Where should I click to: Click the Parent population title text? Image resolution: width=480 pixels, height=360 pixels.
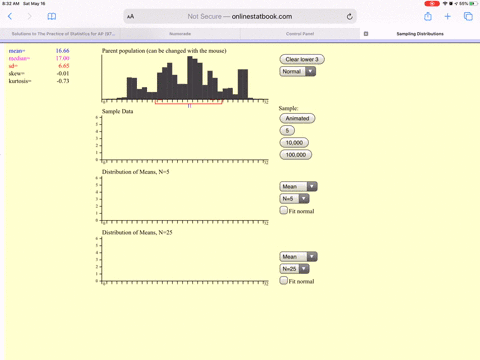[x=164, y=51]
